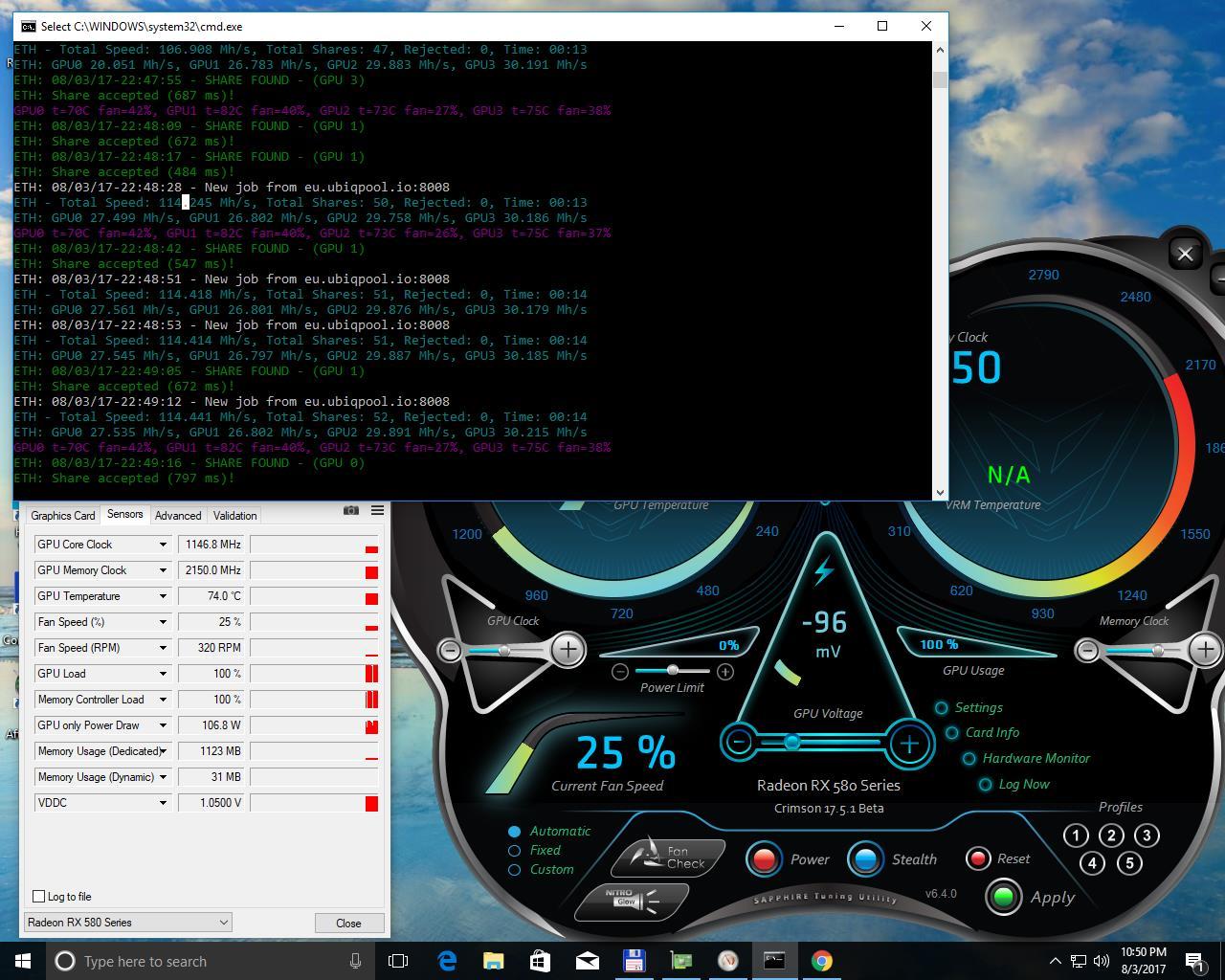Close the Sapphire TriXX utility window
This screenshot has width=1225, height=980.
point(1185,254)
